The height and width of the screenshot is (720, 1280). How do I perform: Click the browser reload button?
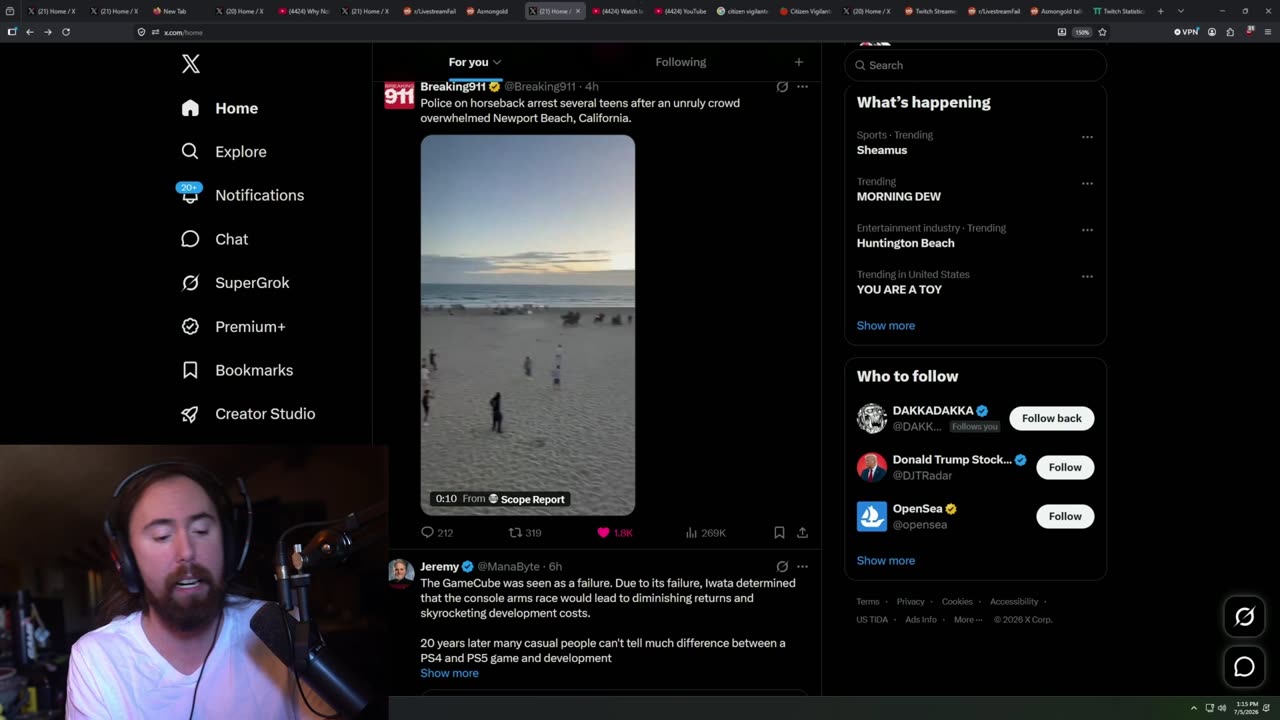coord(66,32)
